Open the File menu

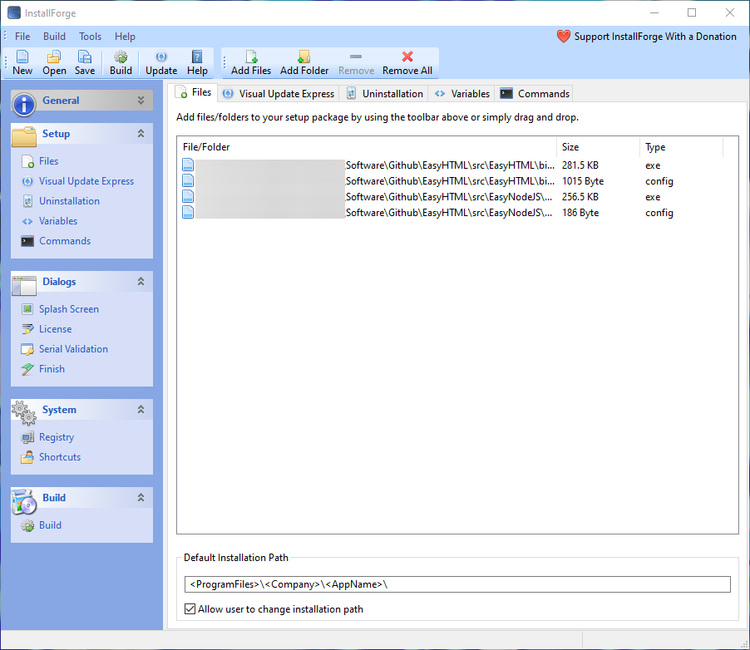pyautogui.click(x=22, y=36)
